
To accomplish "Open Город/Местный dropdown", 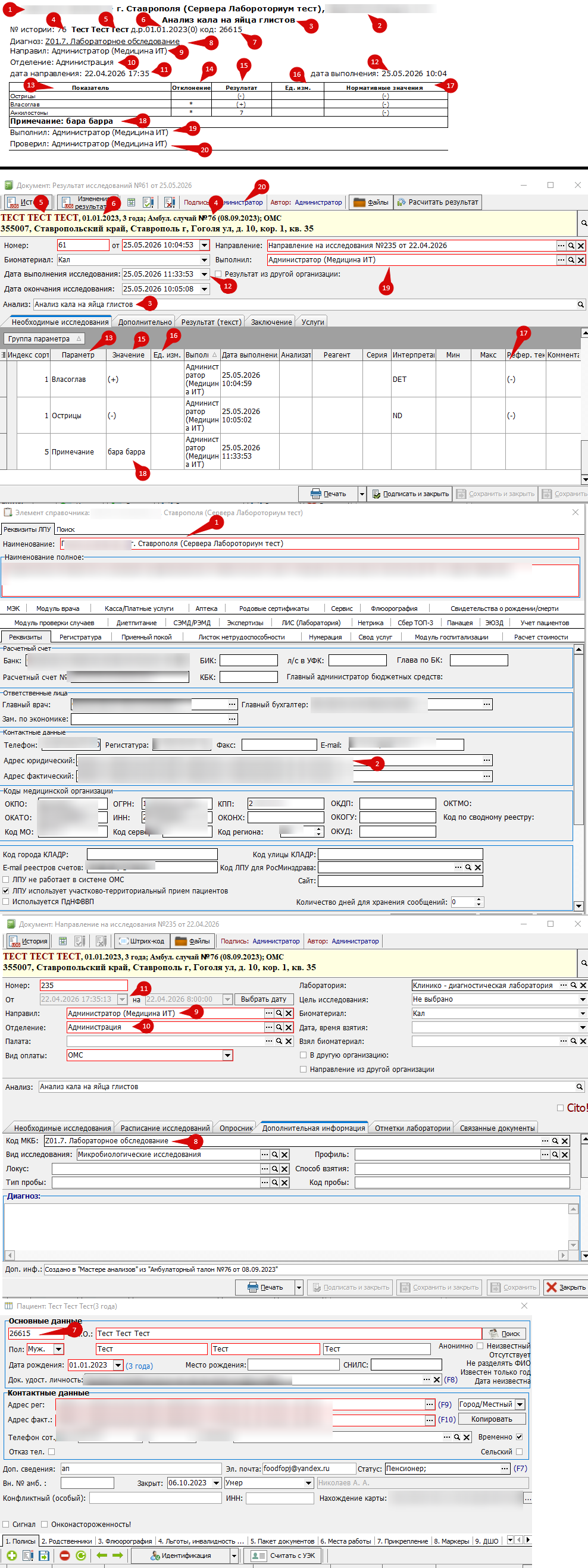I will [520, 1404].
